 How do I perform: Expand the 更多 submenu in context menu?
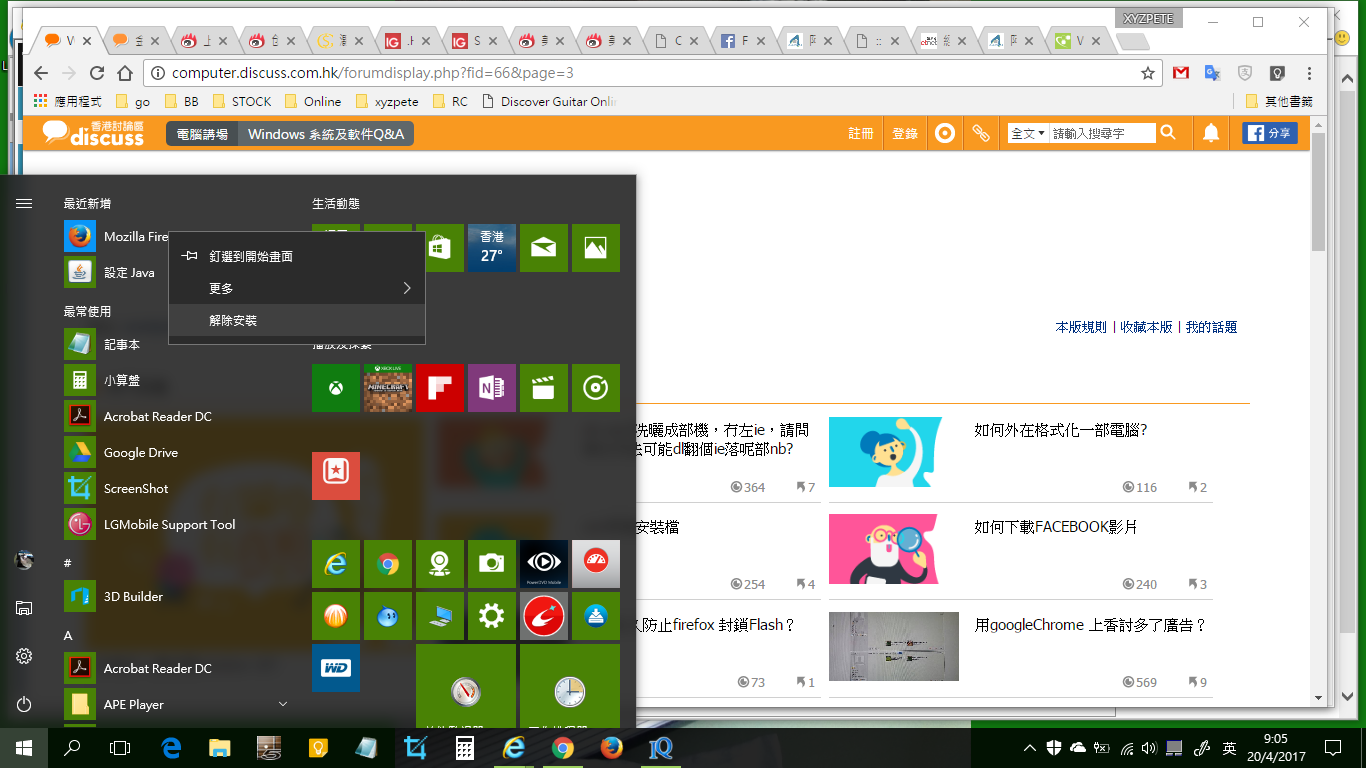point(297,288)
